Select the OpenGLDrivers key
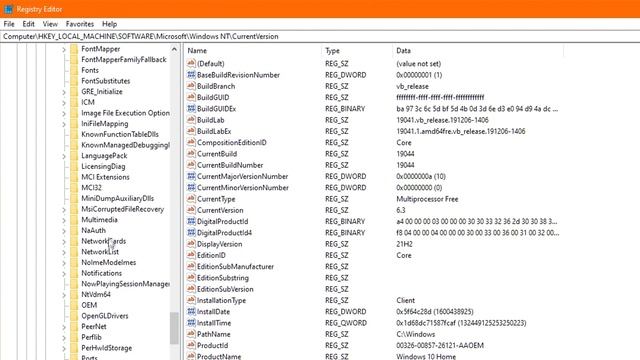This screenshot has height=360, width=640. pyautogui.click(x=105, y=316)
